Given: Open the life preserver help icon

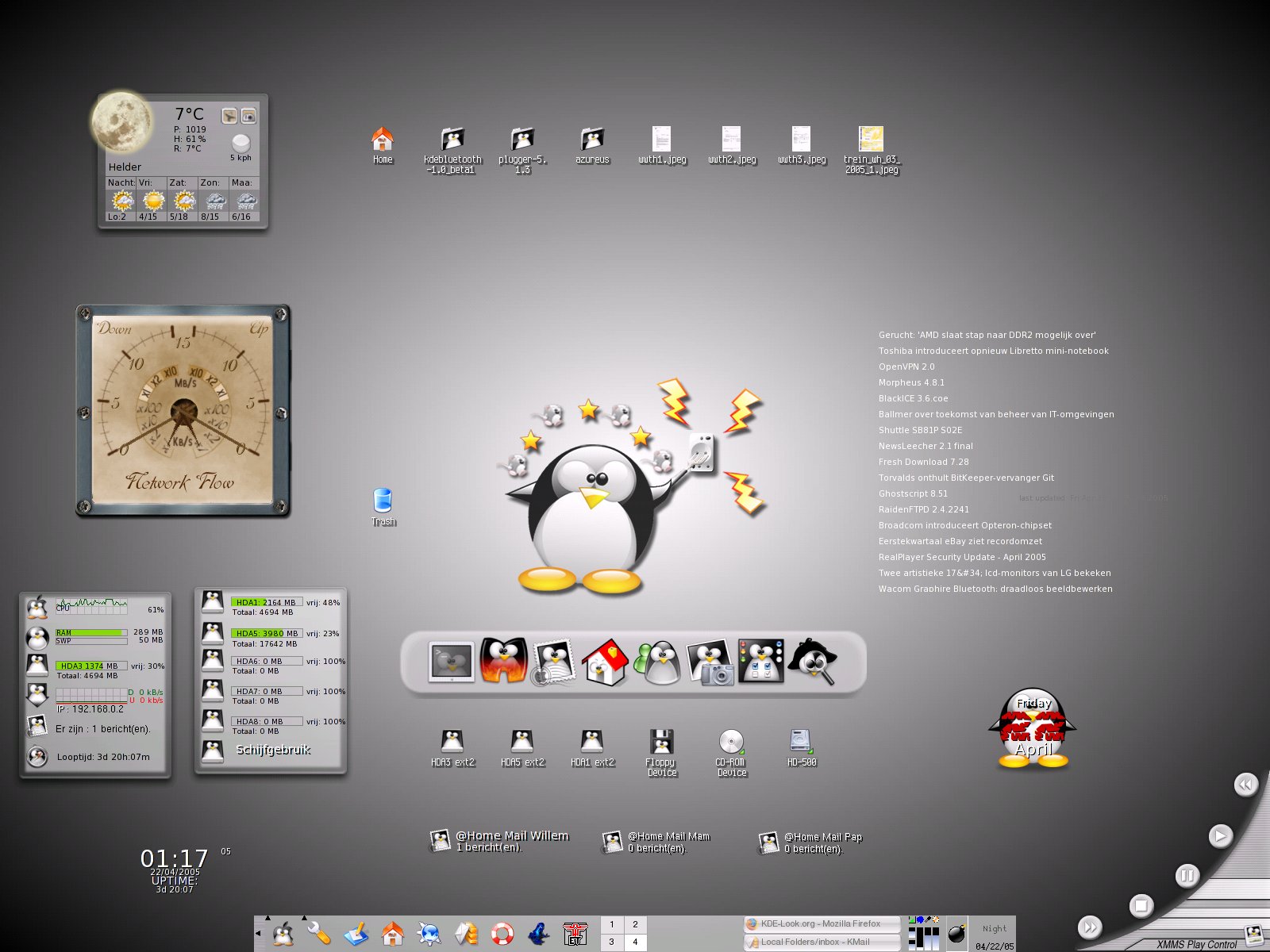Looking at the screenshot, I should tap(502, 934).
